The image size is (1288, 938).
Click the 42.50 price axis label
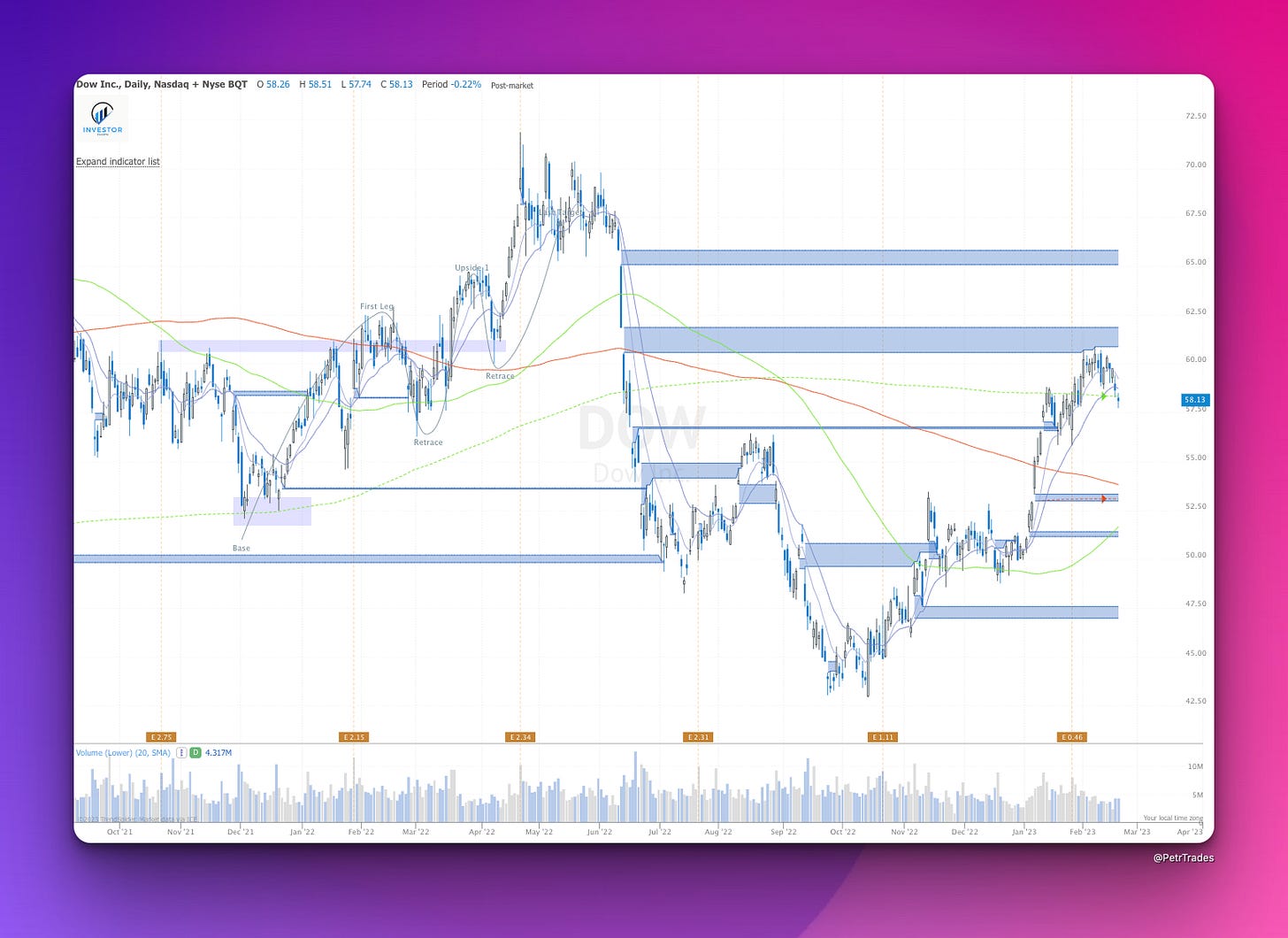1196,701
